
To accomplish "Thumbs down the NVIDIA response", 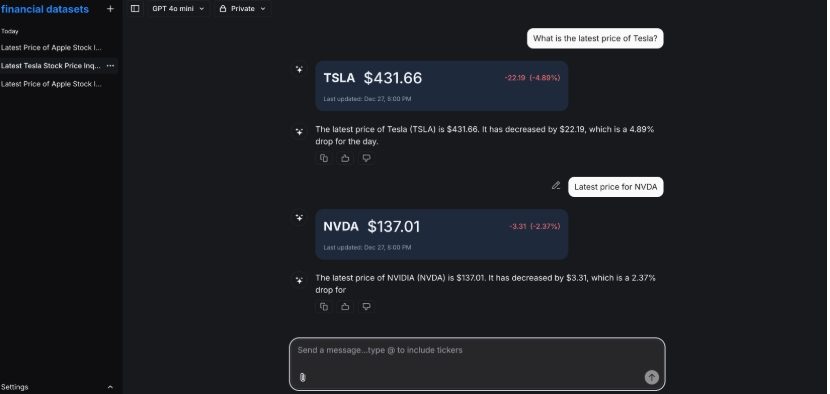I will [x=366, y=306].
